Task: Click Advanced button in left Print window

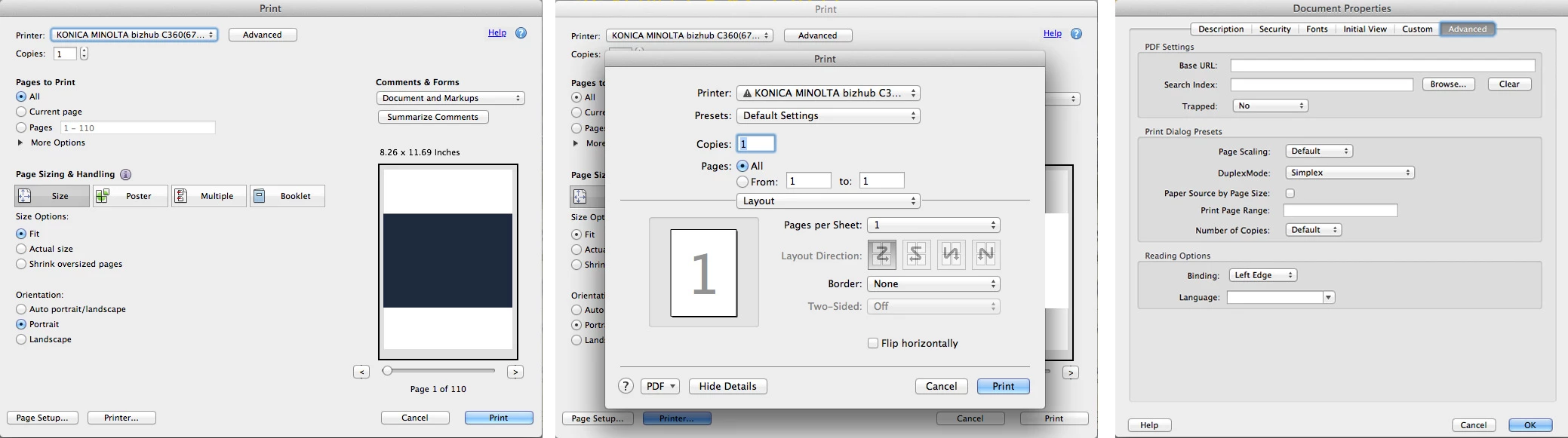Action: [263, 35]
